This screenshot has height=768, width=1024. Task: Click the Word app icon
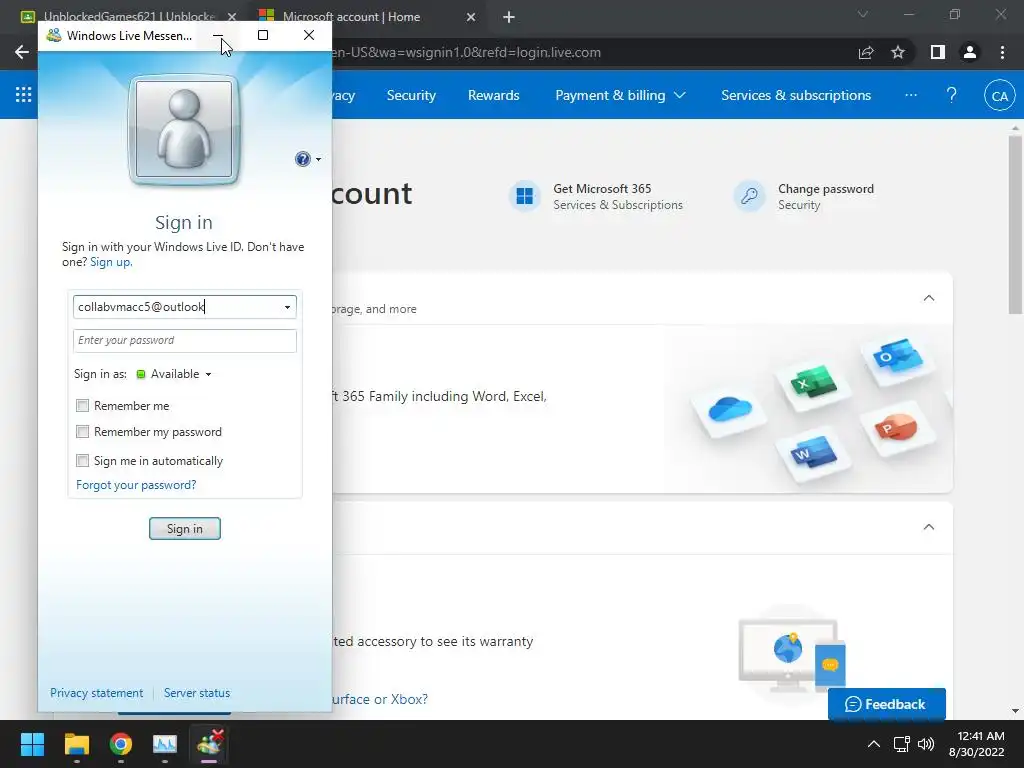814,452
